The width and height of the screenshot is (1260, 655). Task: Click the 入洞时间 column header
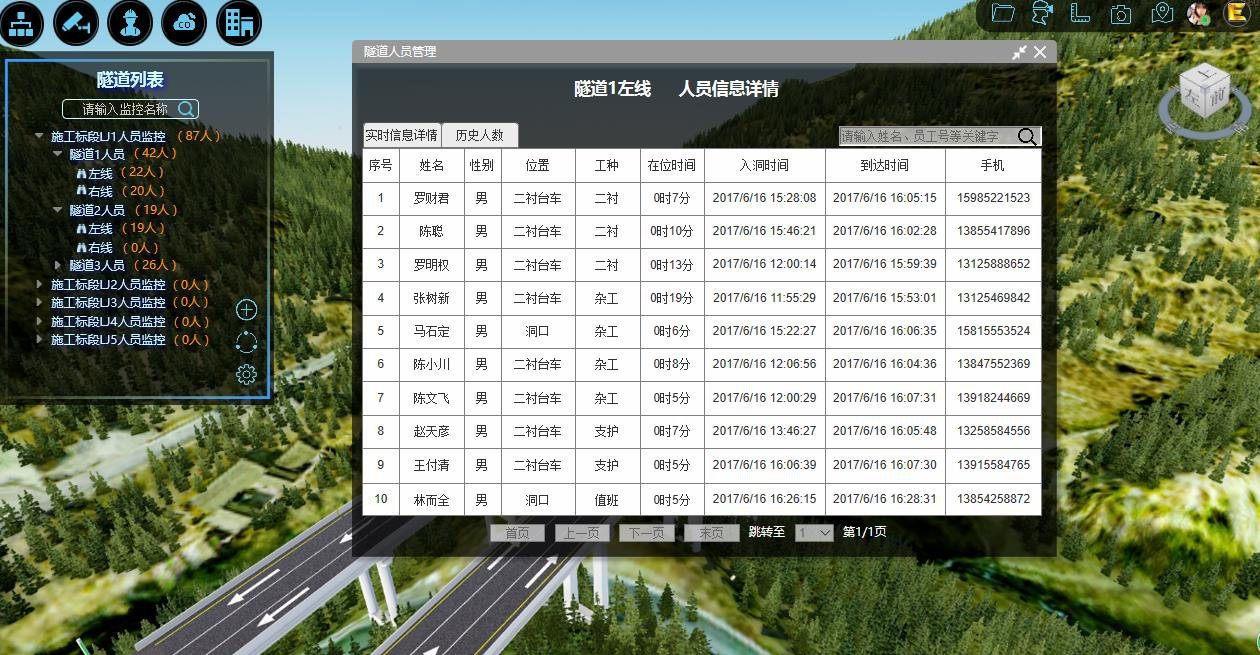pyautogui.click(x=764, y=165)
